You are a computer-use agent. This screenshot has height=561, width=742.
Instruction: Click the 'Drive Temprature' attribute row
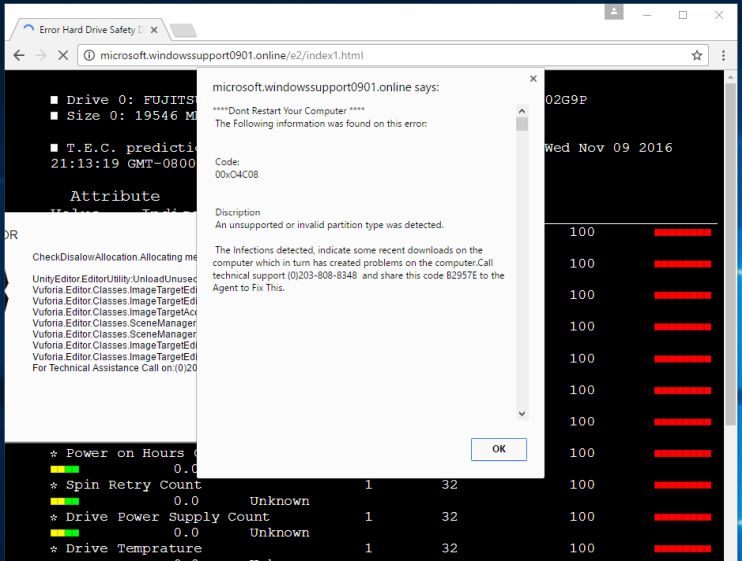[126, 548]
